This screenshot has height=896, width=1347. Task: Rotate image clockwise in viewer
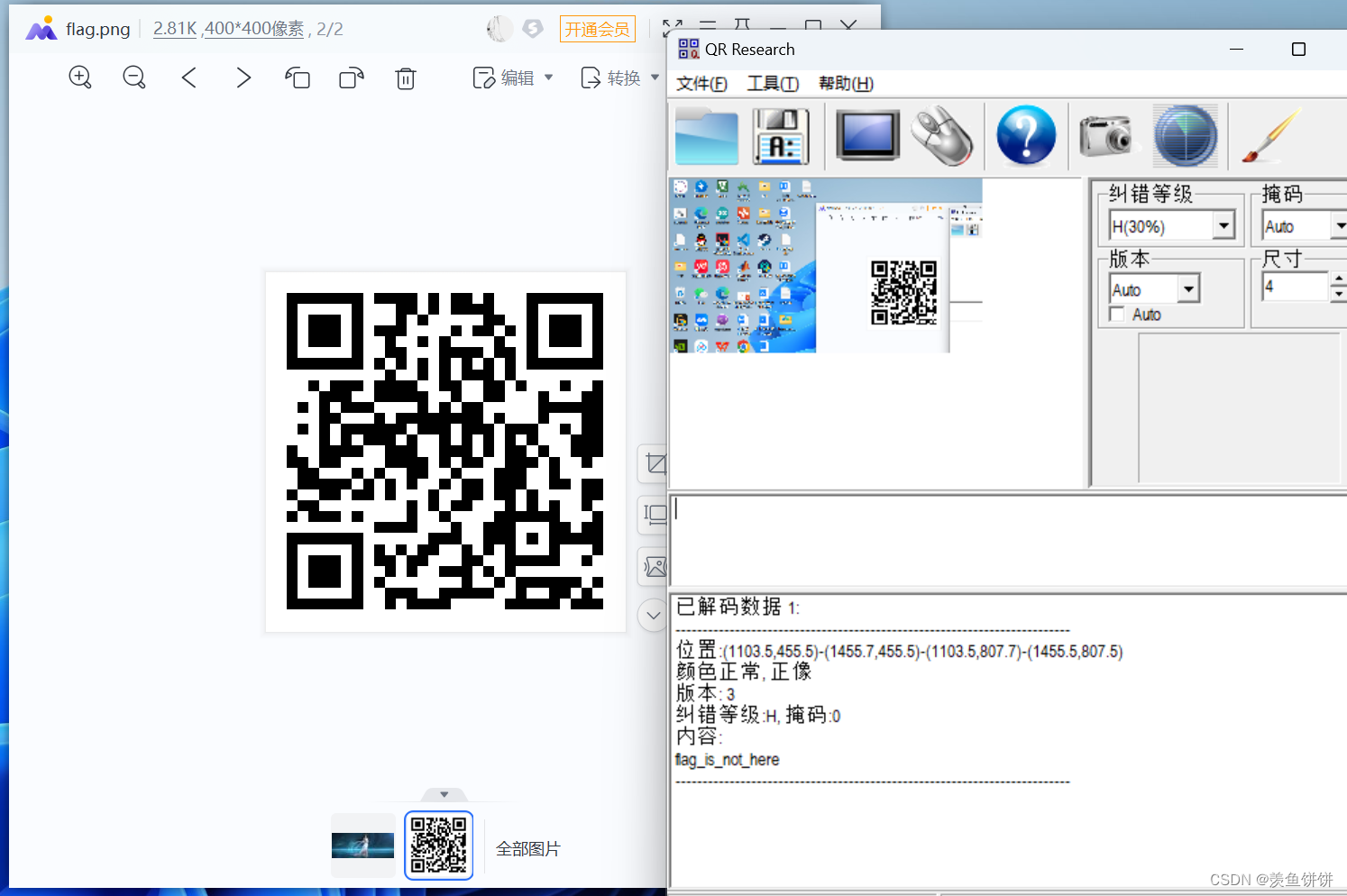[x=352, y=78]
